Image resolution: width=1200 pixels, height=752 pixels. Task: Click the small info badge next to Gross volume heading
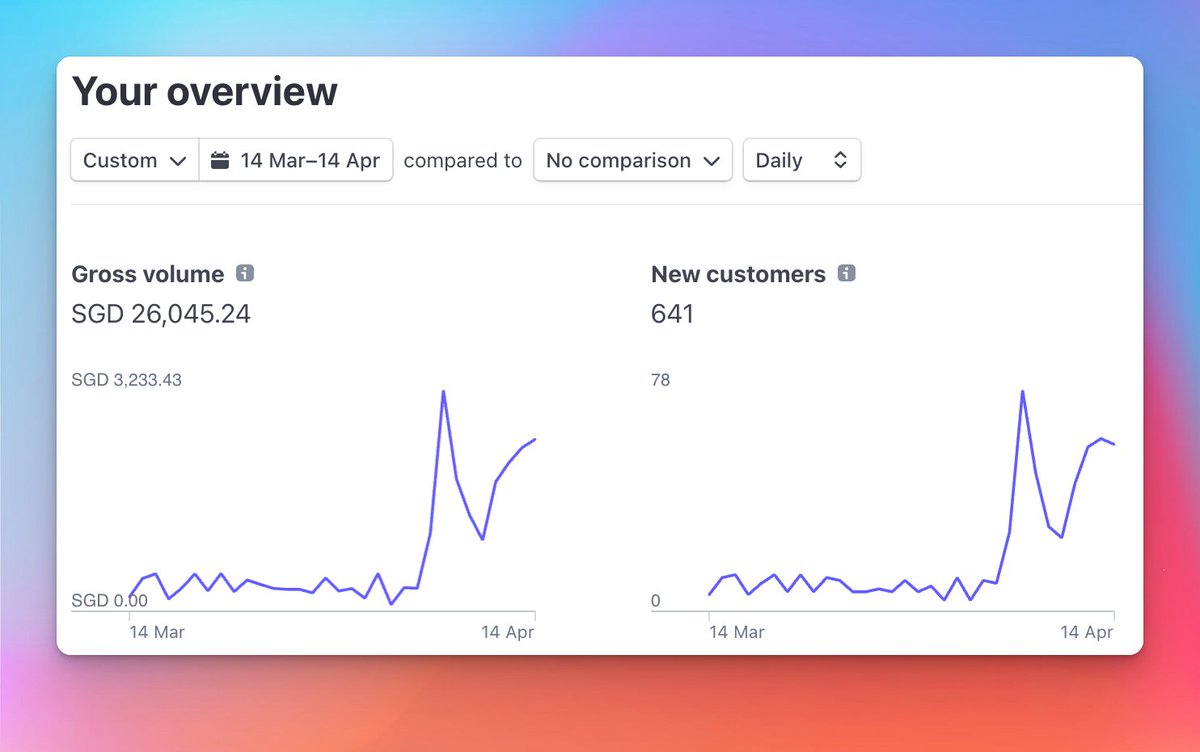[x=246, y=273]
